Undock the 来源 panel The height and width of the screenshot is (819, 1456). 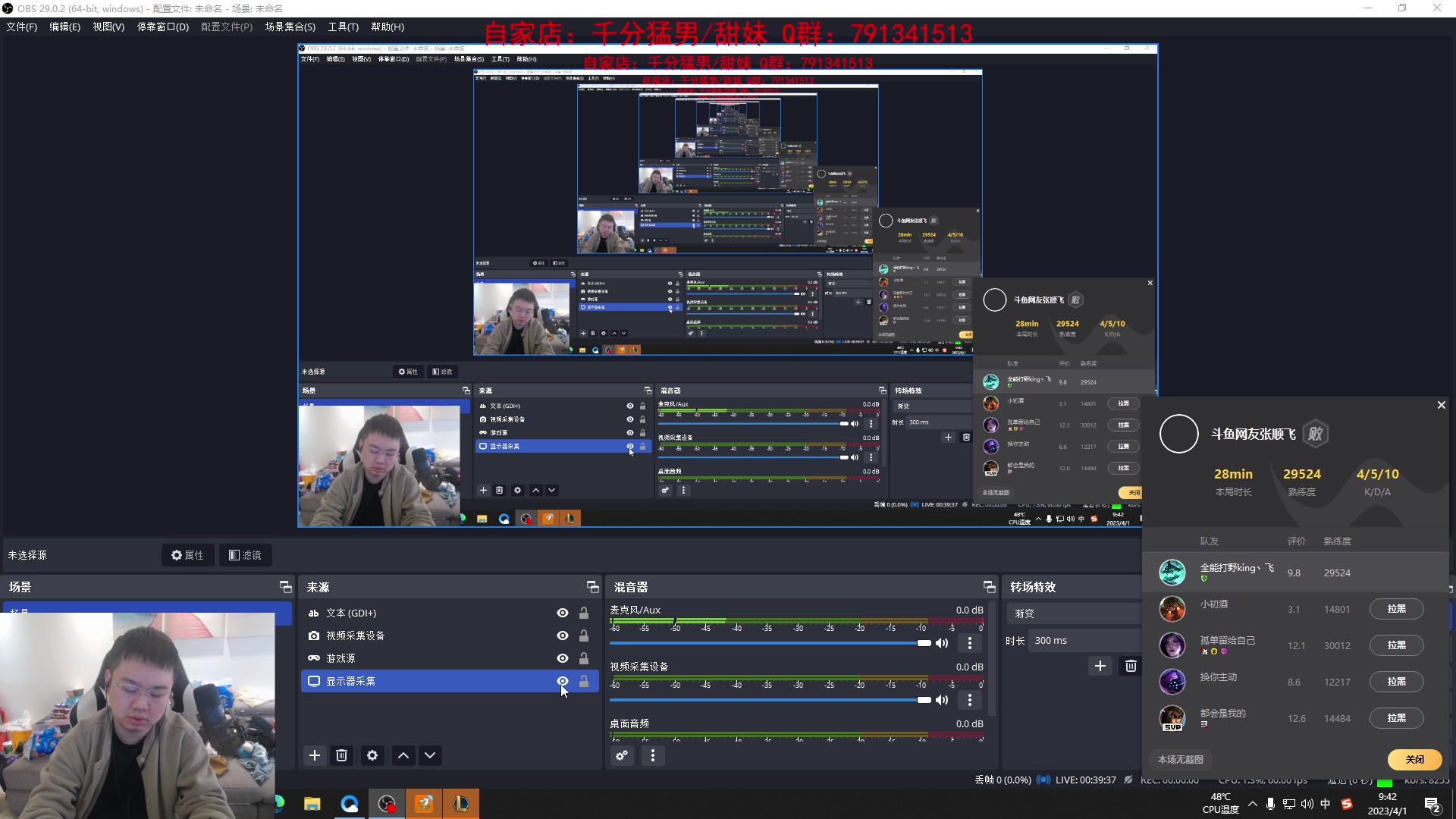point(592,587)
